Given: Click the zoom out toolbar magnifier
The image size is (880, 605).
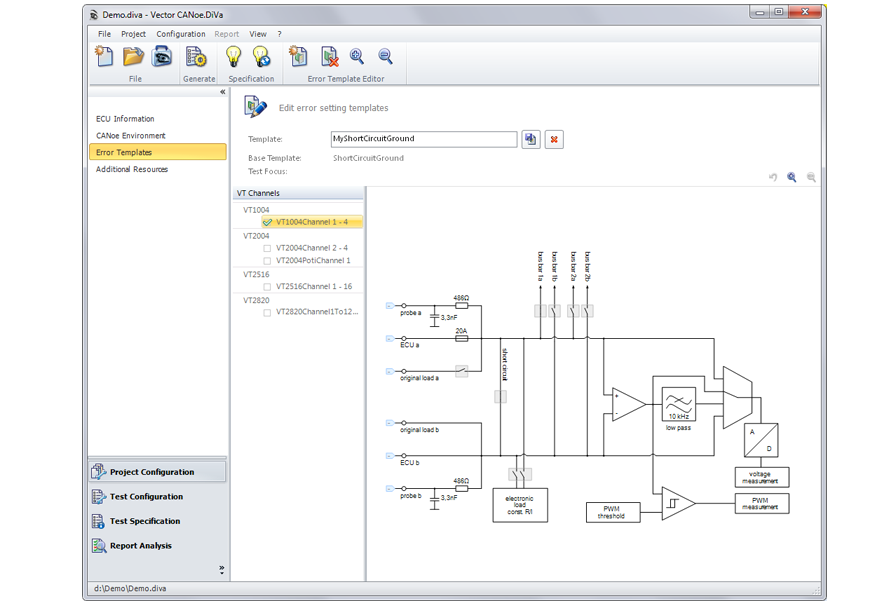Looking at the screenshot, I should [385, 56].
